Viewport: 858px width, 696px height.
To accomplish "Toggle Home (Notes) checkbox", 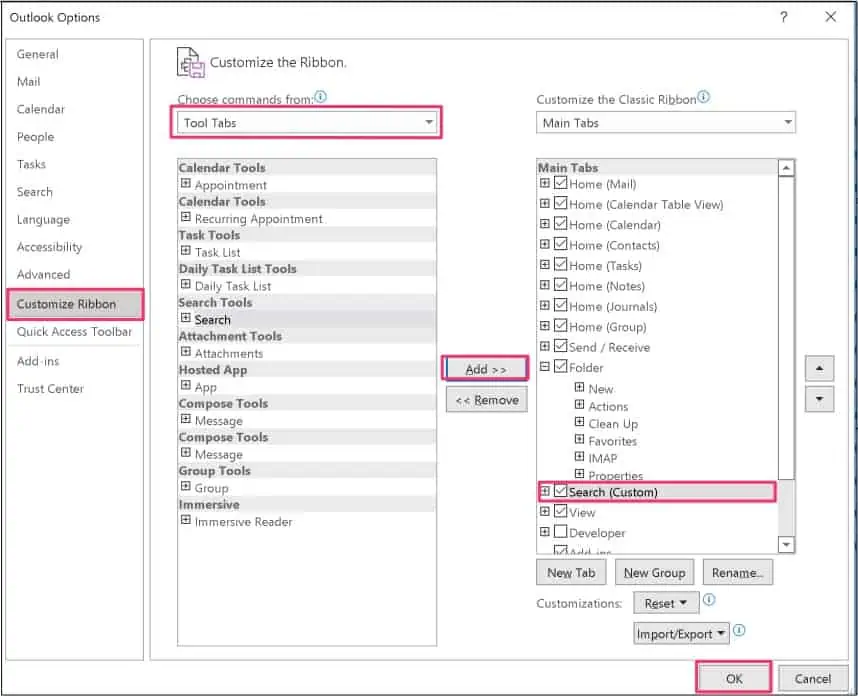I will click(560, 285).
